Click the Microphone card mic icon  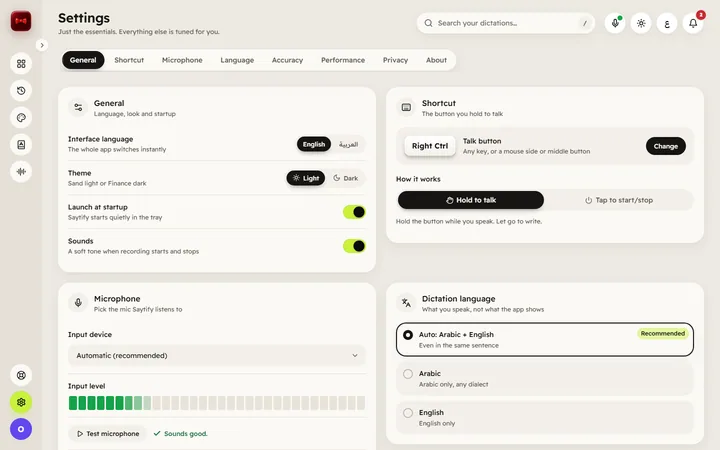tap(78, 303)
